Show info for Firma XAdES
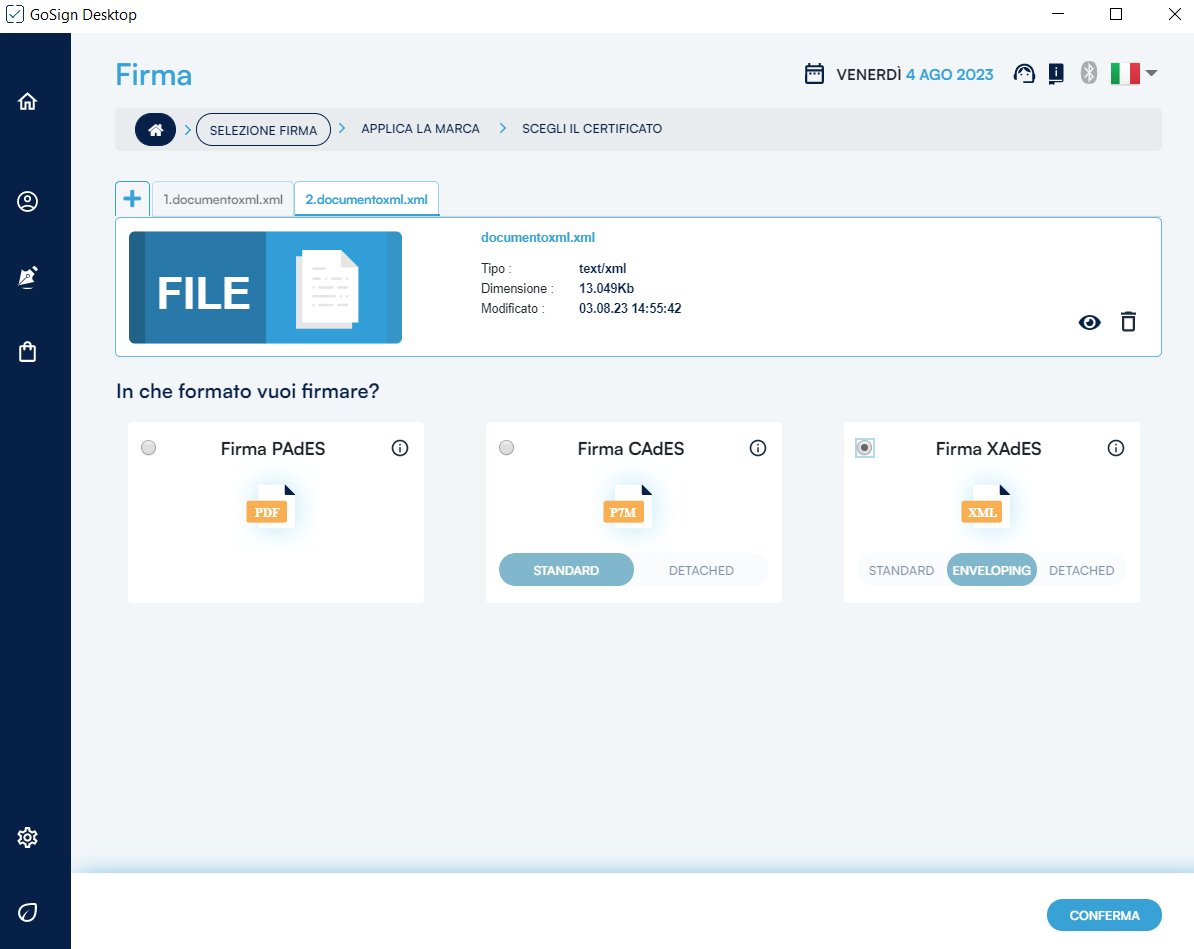The height and width of the screenshot is (949, 1194). pyautogui.click(x=1116, y=448)
